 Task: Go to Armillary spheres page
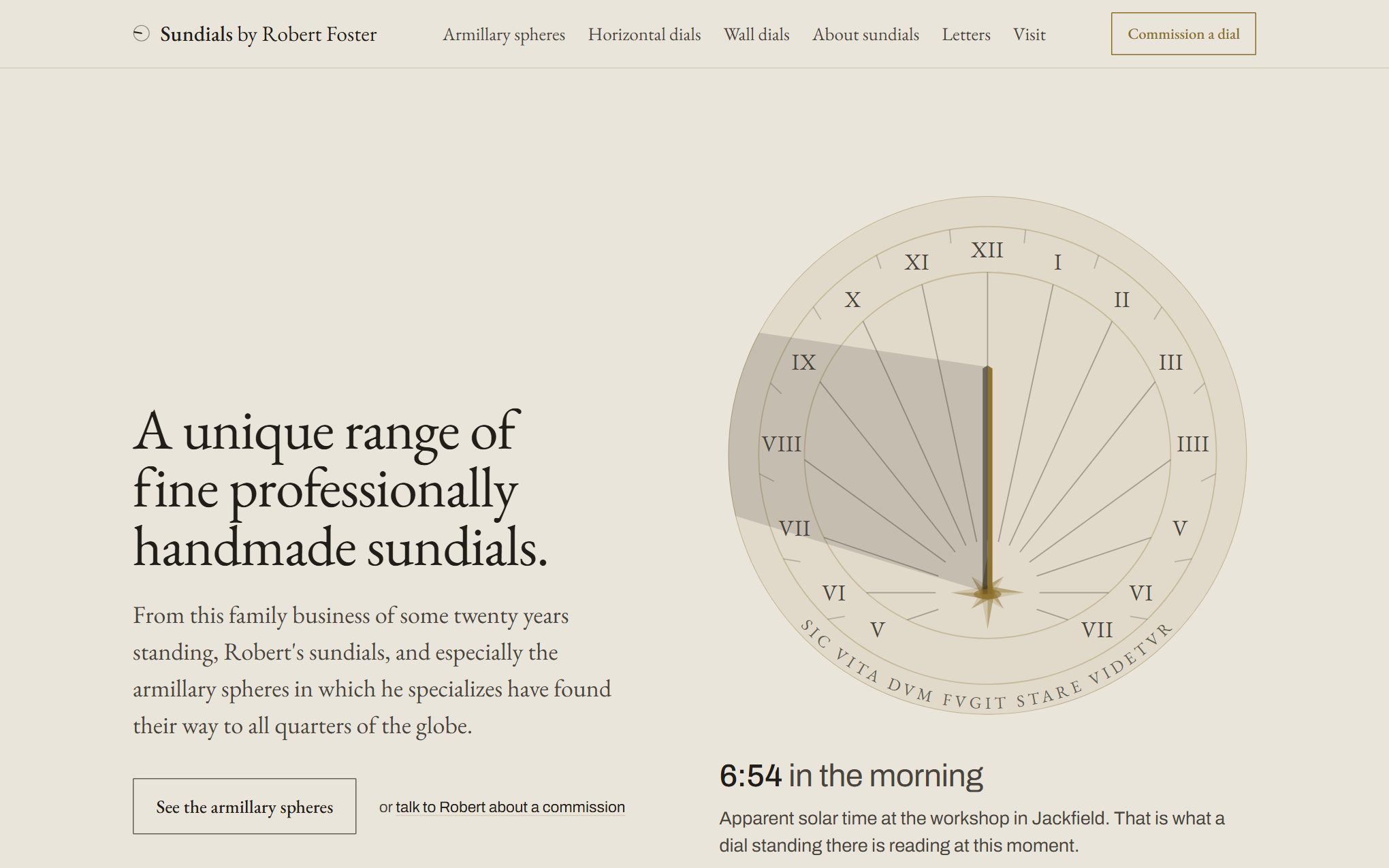point(504,34)
